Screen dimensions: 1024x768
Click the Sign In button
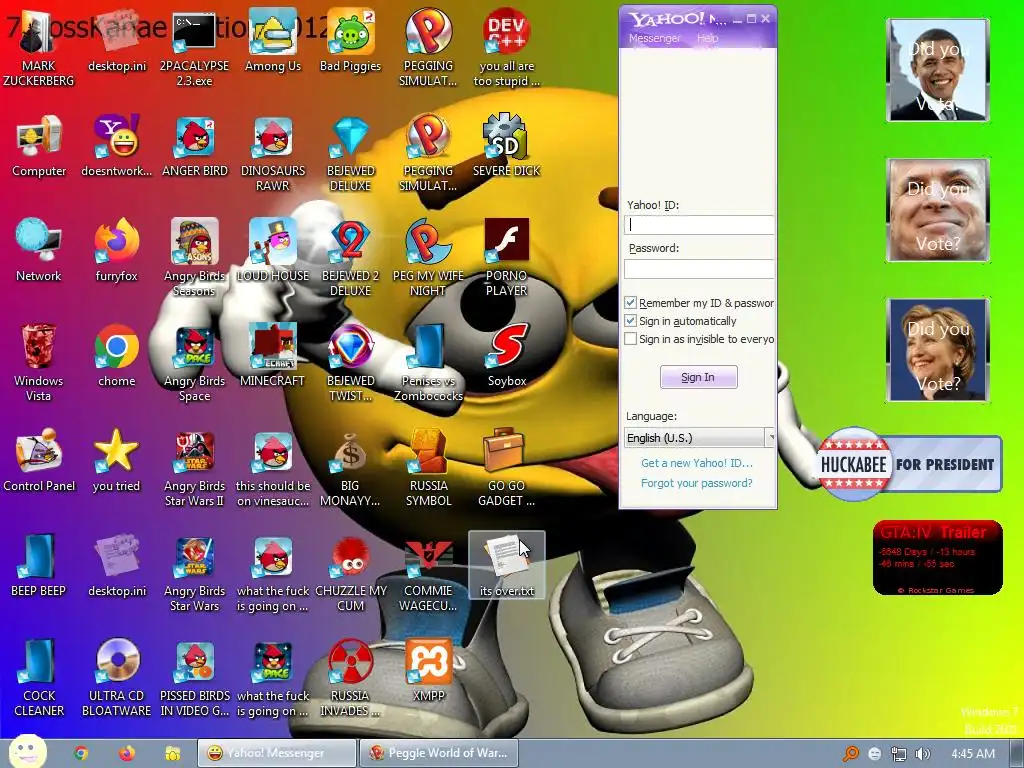(x=698, y=377)
